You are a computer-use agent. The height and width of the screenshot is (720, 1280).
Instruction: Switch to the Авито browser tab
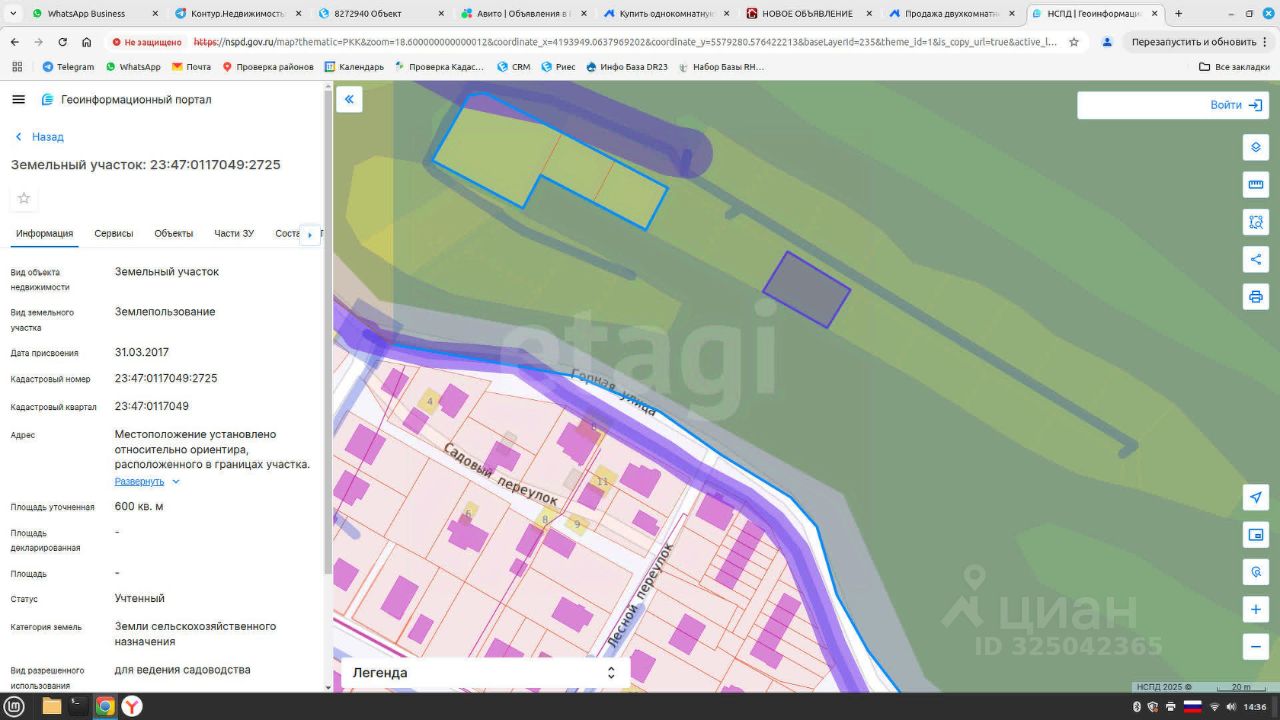coord(524,14)
